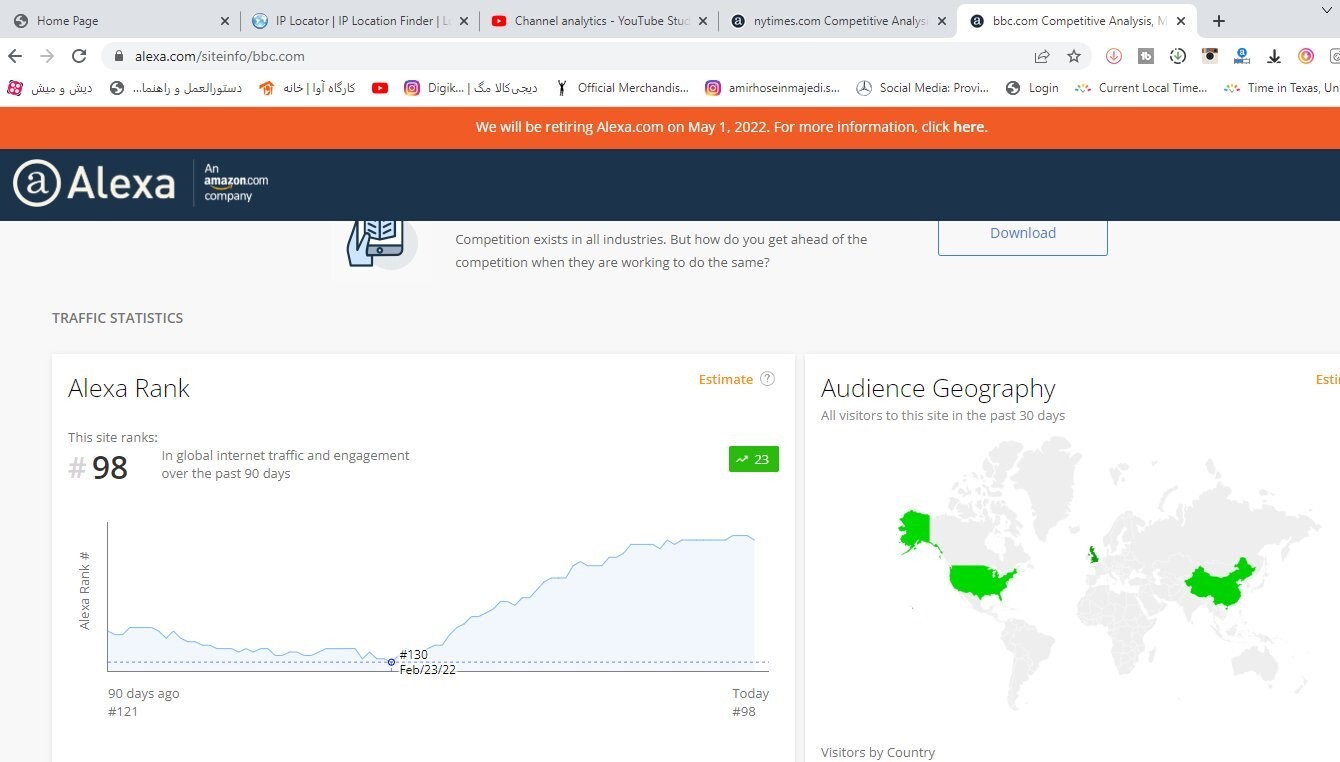The height and width of the screenshot is (762, 1340).
Task: Close the IP Locator tab
Action: (464, 21)
